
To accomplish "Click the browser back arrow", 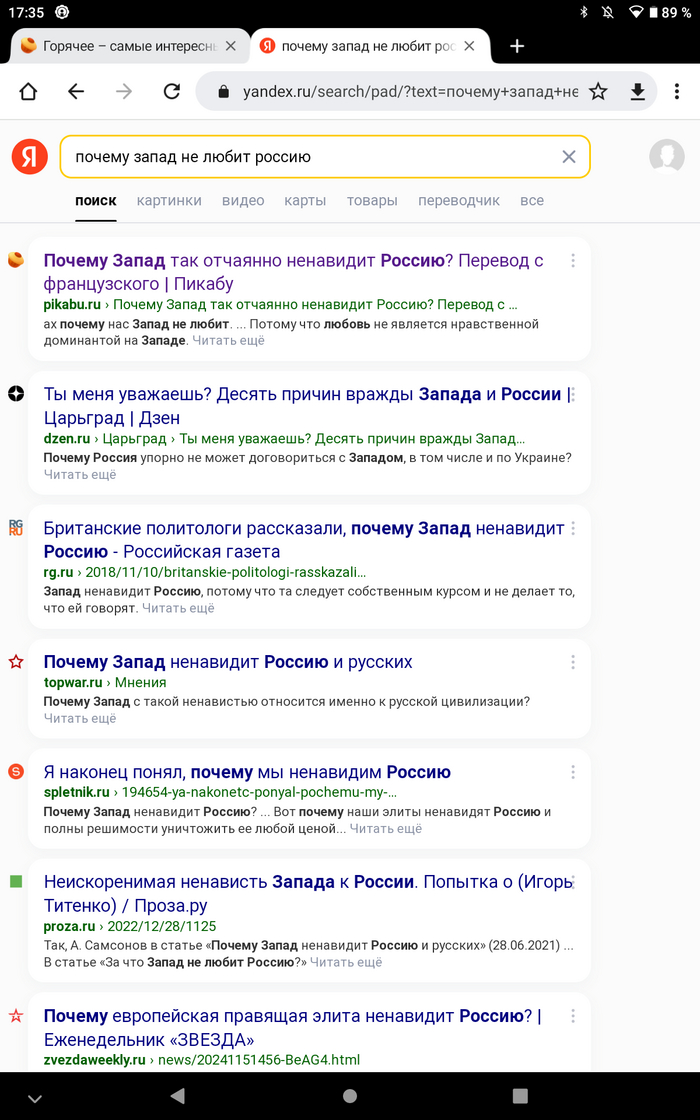I will coord(75,90).
